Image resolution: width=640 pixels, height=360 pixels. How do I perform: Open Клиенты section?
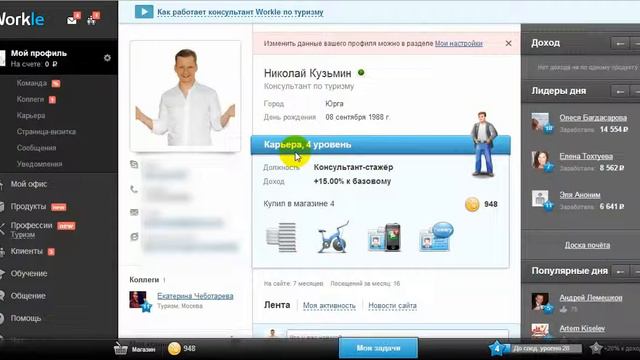(27, 251)
